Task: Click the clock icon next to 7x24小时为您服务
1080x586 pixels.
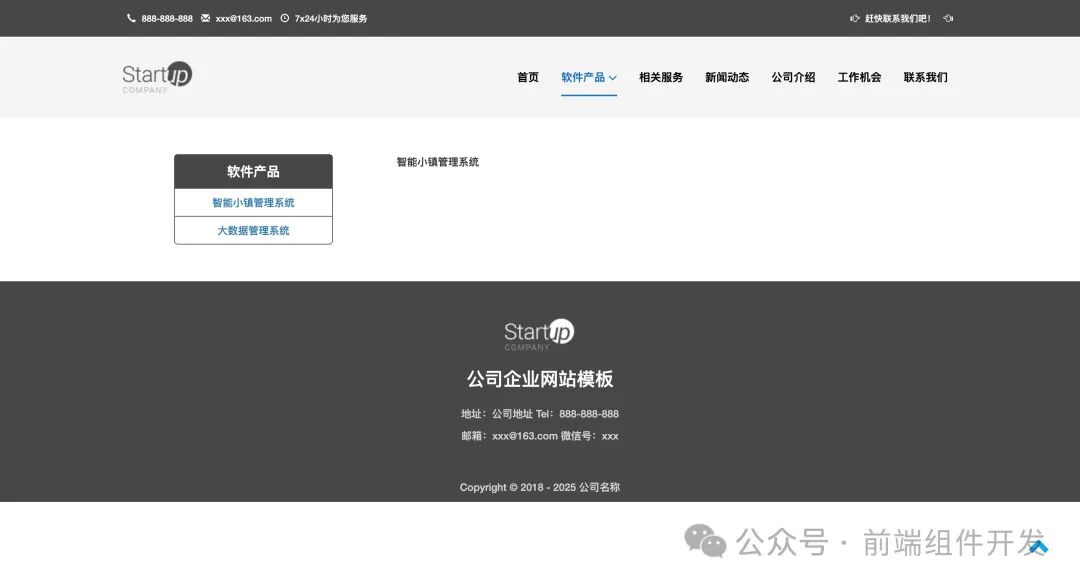Action: tap(284, 18)
